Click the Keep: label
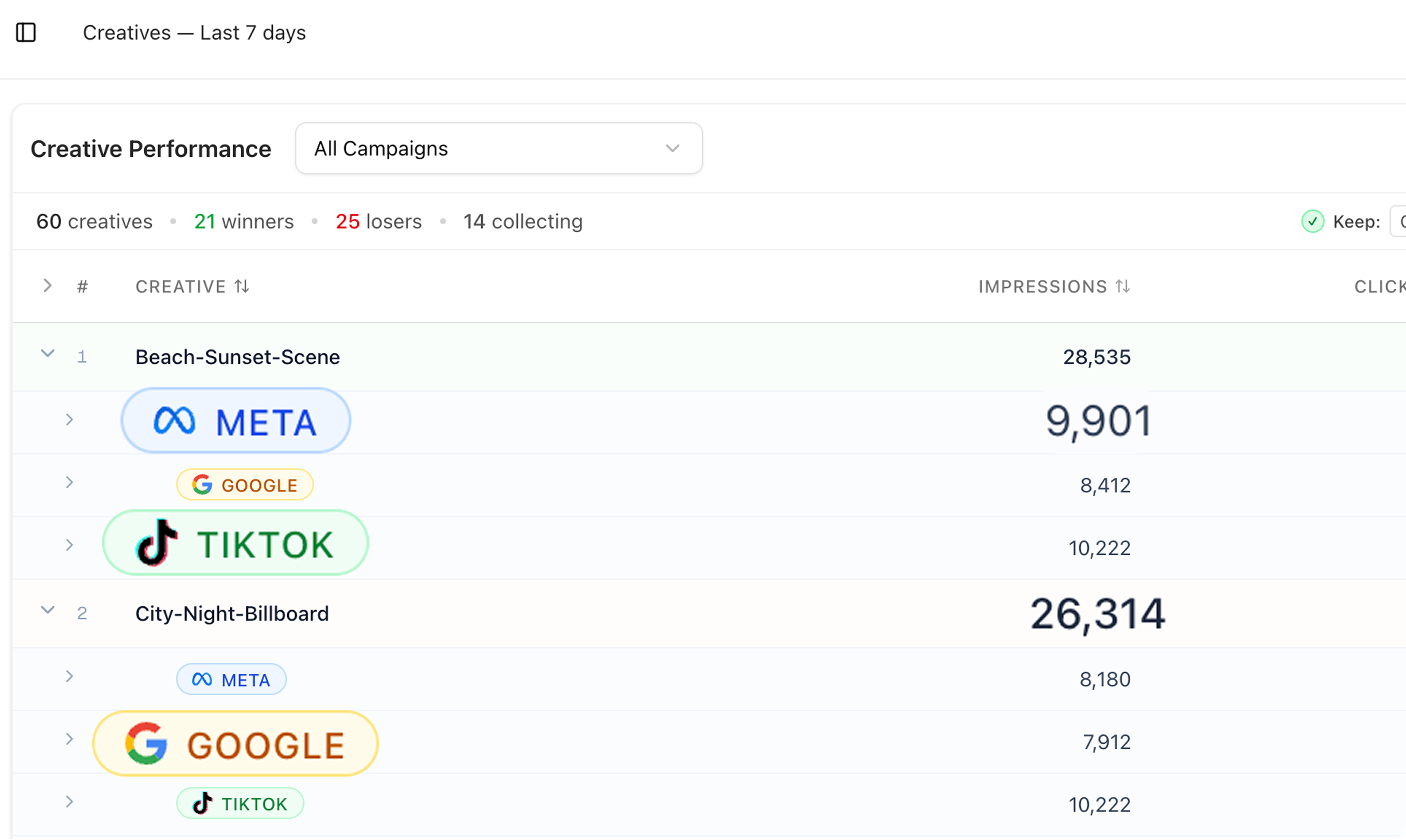1406x840 pixels. click(1356, 221)
